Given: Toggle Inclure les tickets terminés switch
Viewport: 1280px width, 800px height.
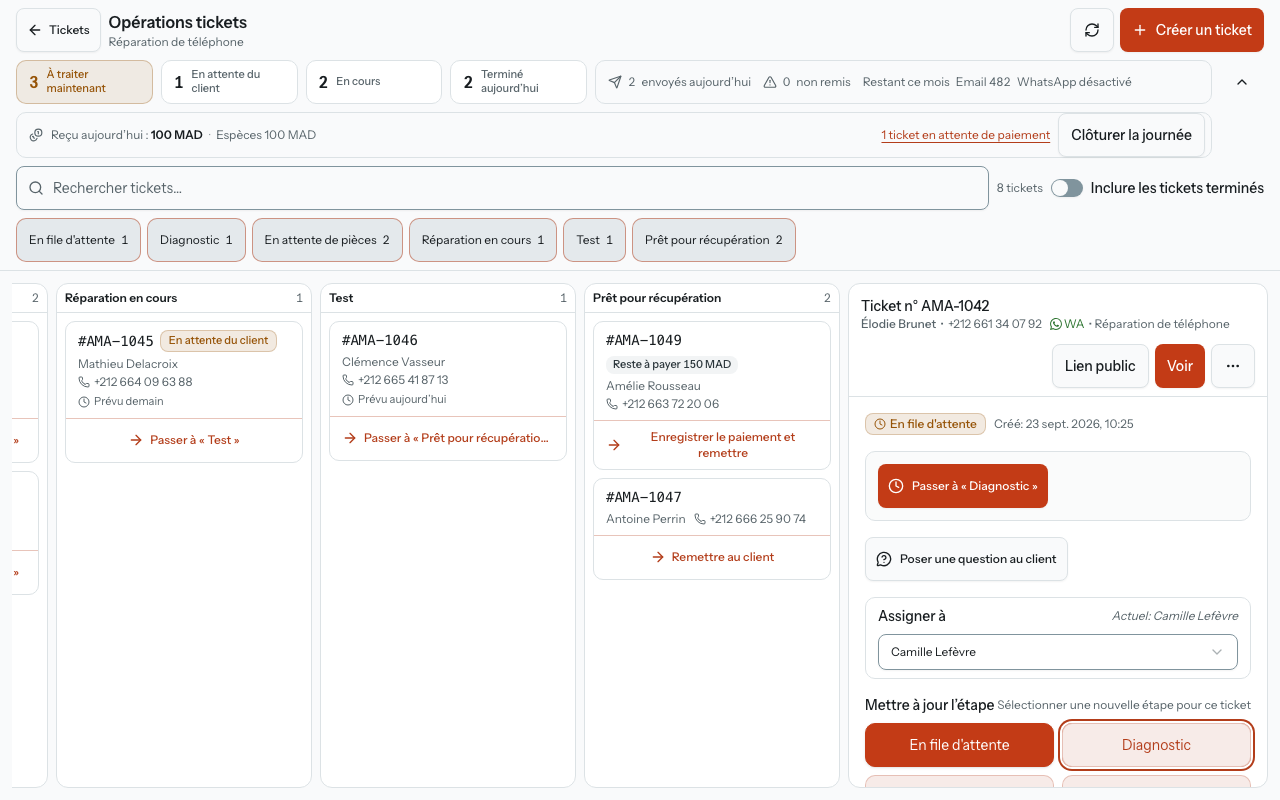Looking at the screenshot, I should pos(1067,188).
